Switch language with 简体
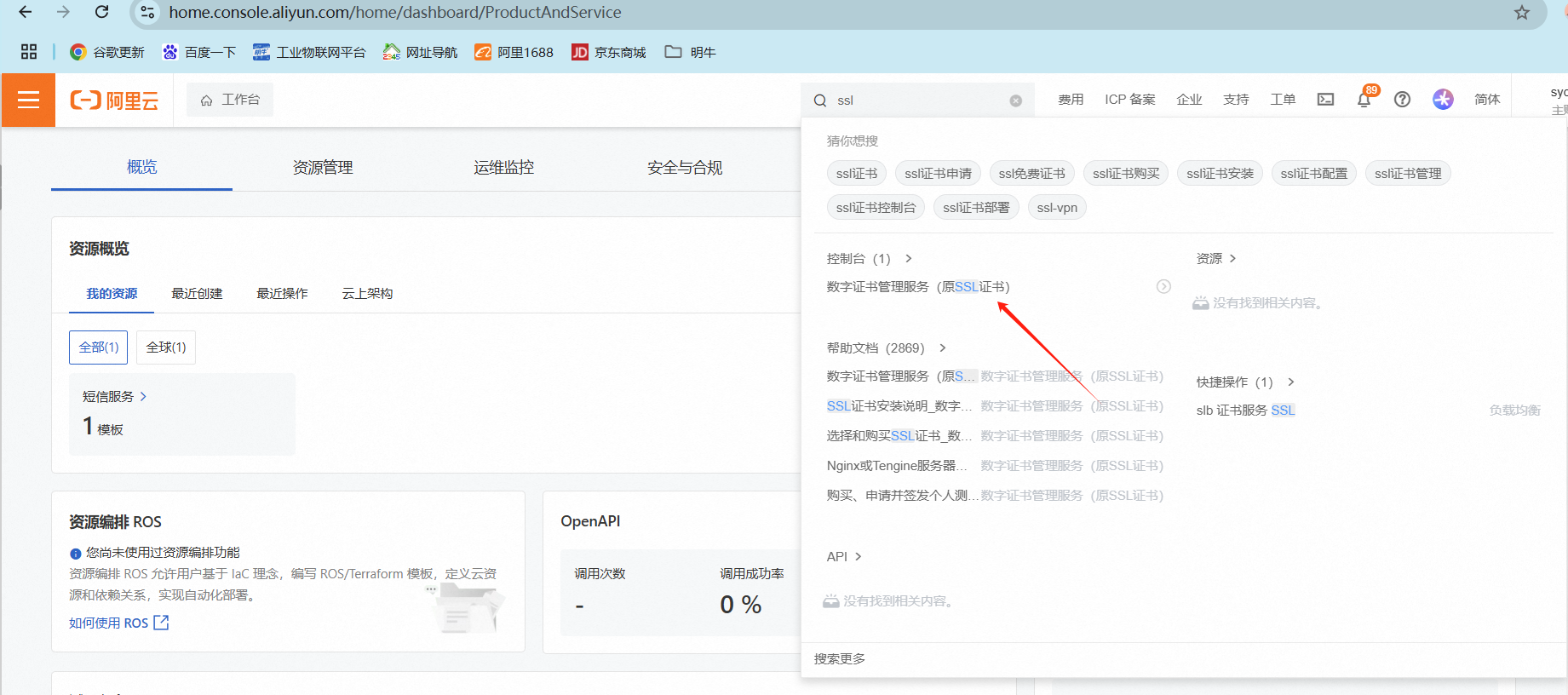 (1487, 100)
